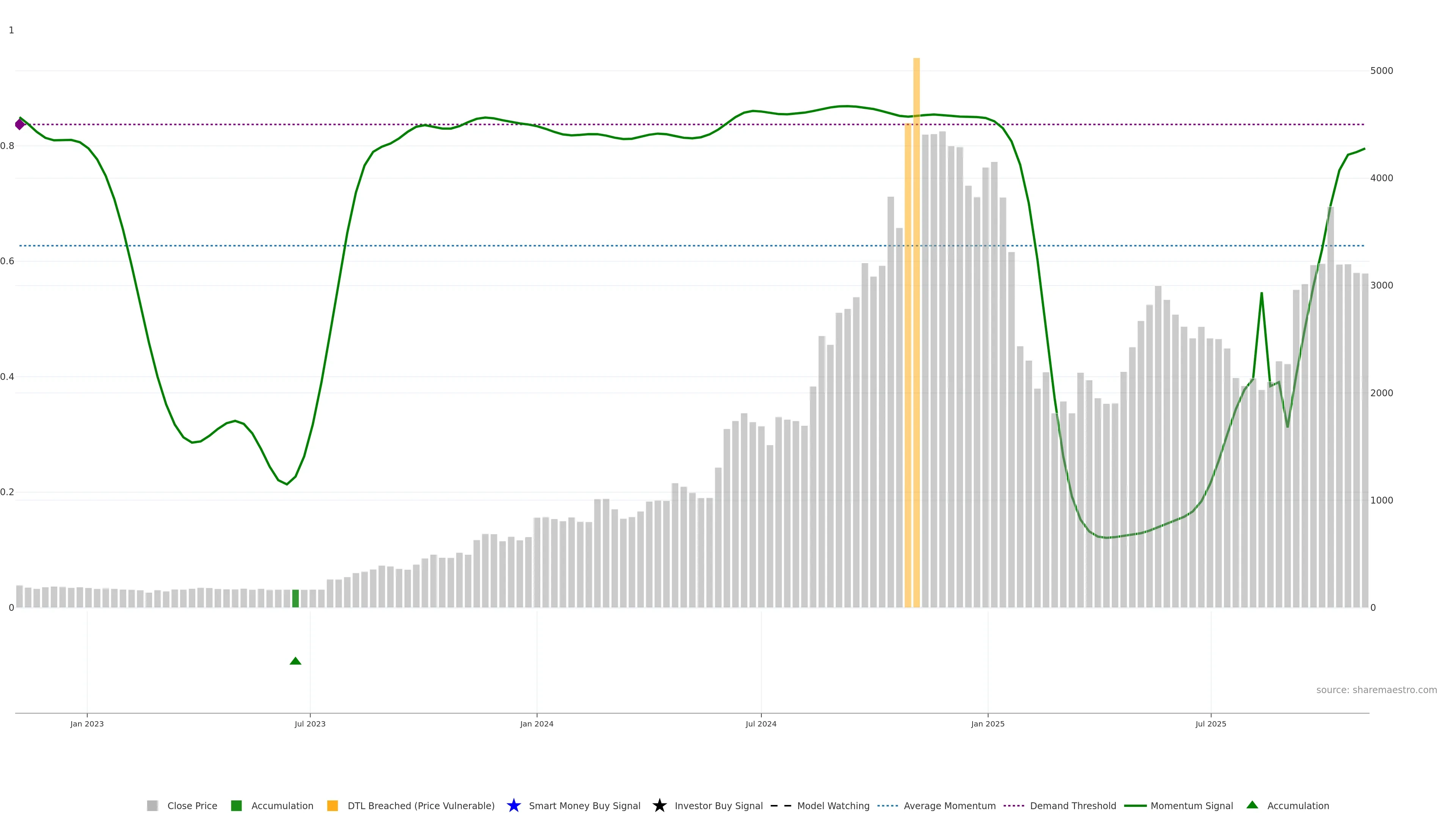The width and height of the screenshot is (1456, 819).
Task: Click the green accumulation bar near Jul 2023
Action: (295, 598)
